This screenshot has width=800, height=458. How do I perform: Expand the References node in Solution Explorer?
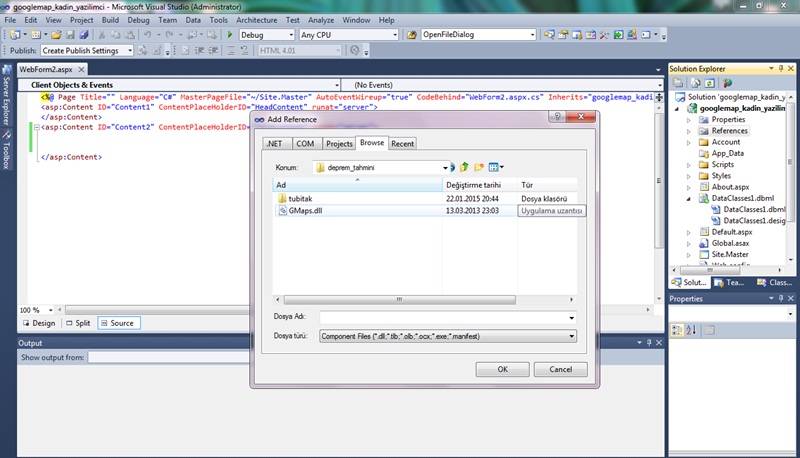(688, 131)
